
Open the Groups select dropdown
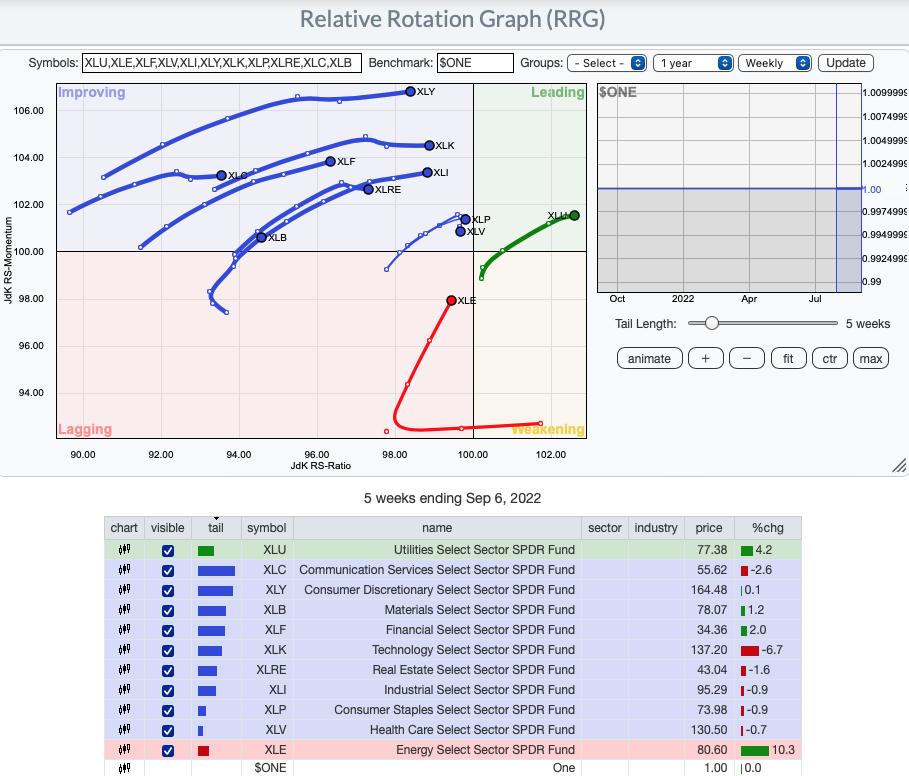tap(606, 63)
